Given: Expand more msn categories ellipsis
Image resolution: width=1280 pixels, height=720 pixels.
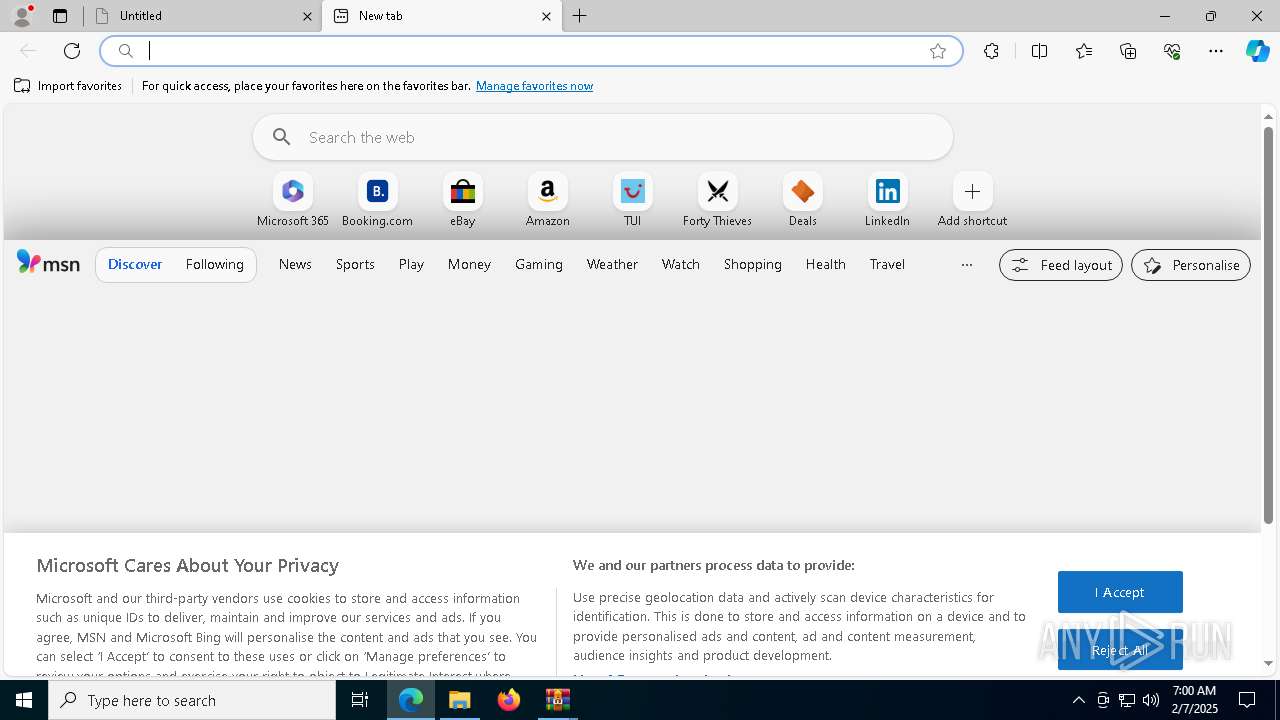Looking at the screenshot, I should point(966,265).
